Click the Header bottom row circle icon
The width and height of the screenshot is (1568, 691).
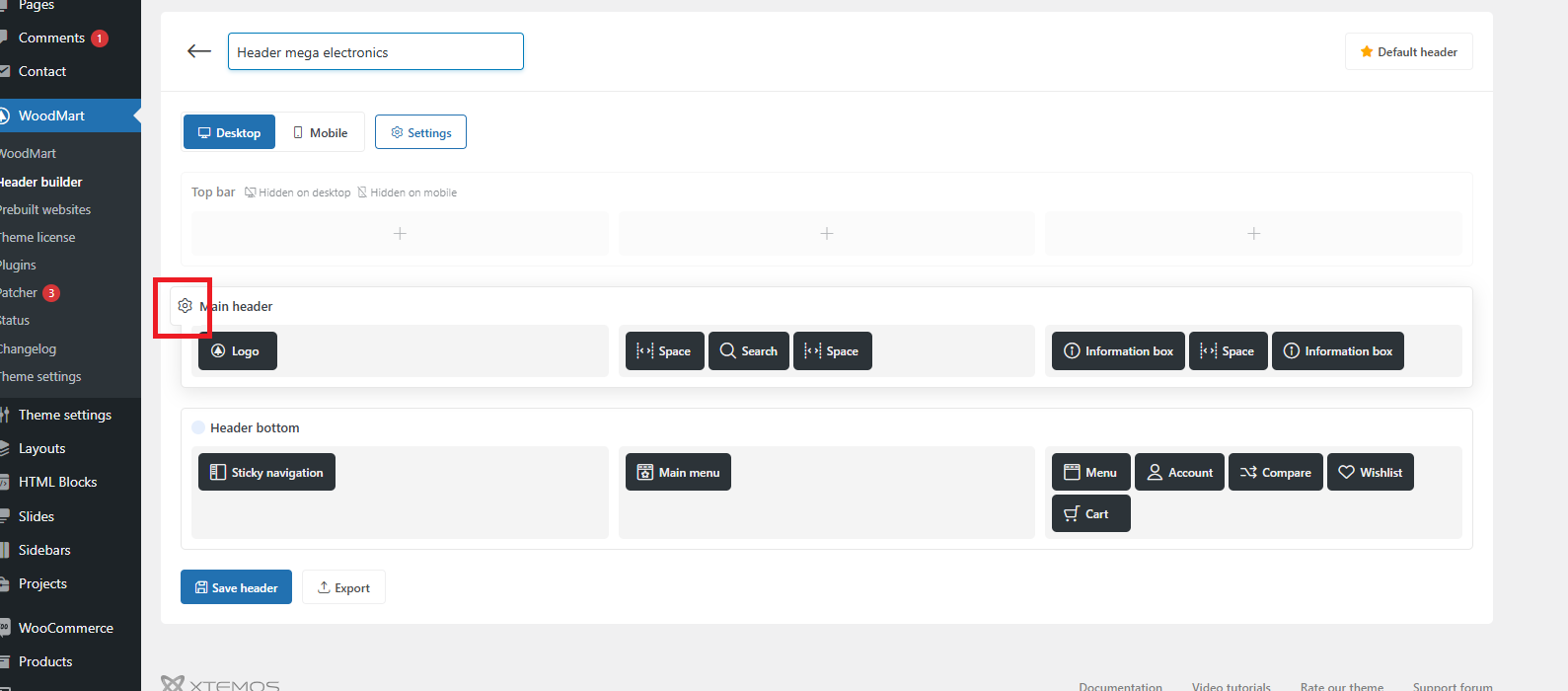pos(198,427)
